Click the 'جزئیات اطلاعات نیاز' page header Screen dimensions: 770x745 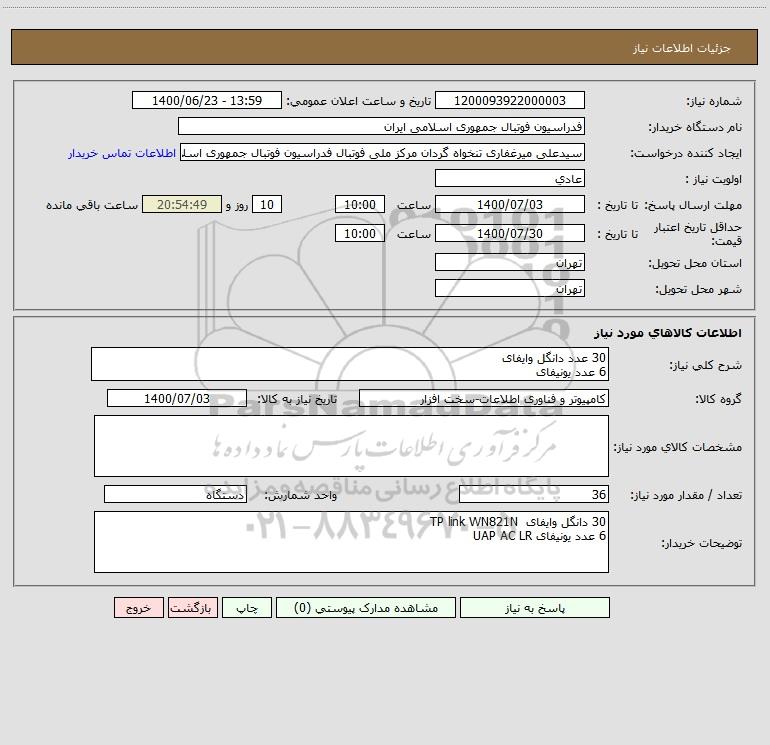tap(682, 48)
